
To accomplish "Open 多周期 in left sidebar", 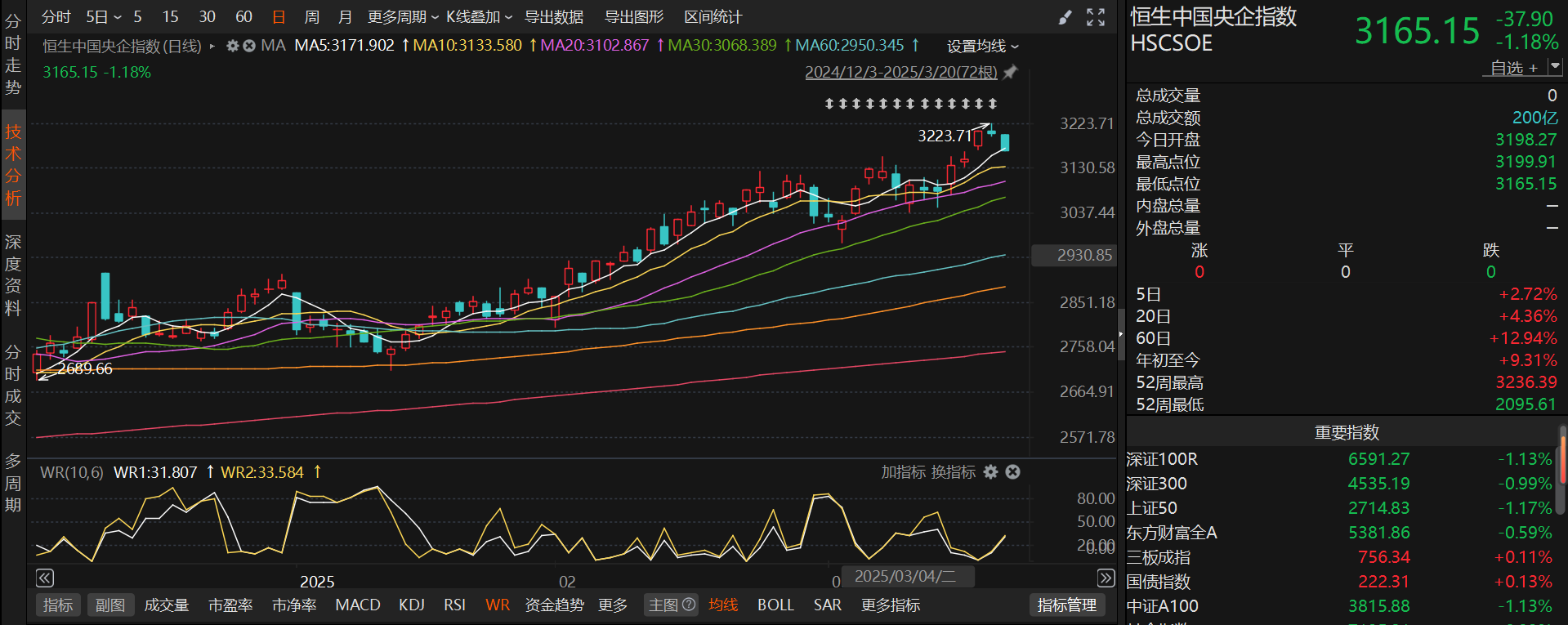I will coord(13,484).
